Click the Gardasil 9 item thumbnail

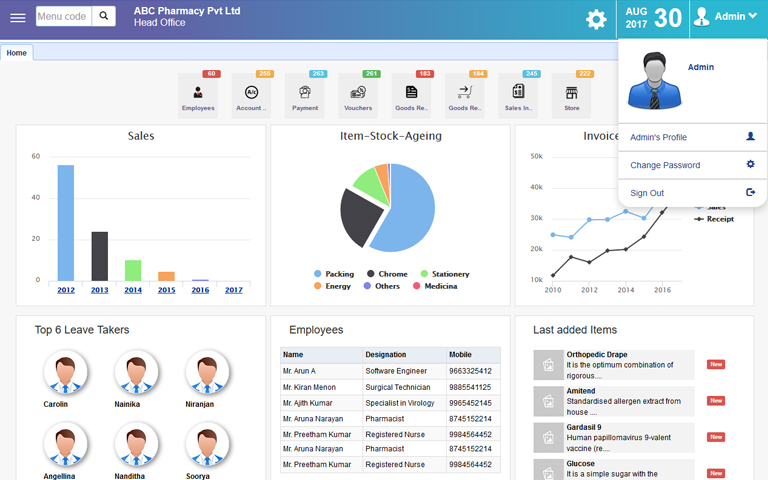(549, 437)
